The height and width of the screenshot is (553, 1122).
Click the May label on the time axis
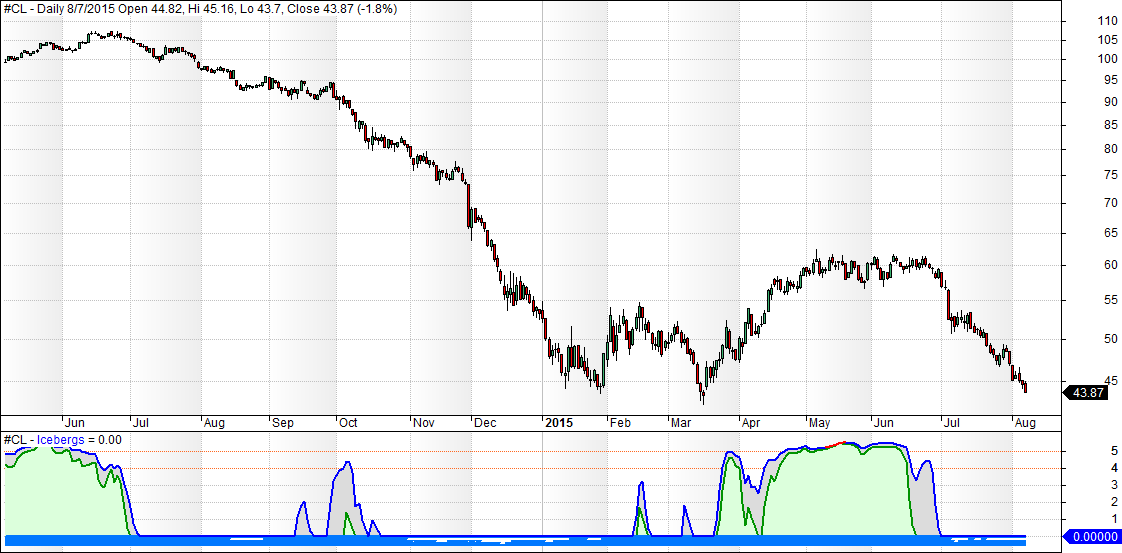(x=820, y=423)
